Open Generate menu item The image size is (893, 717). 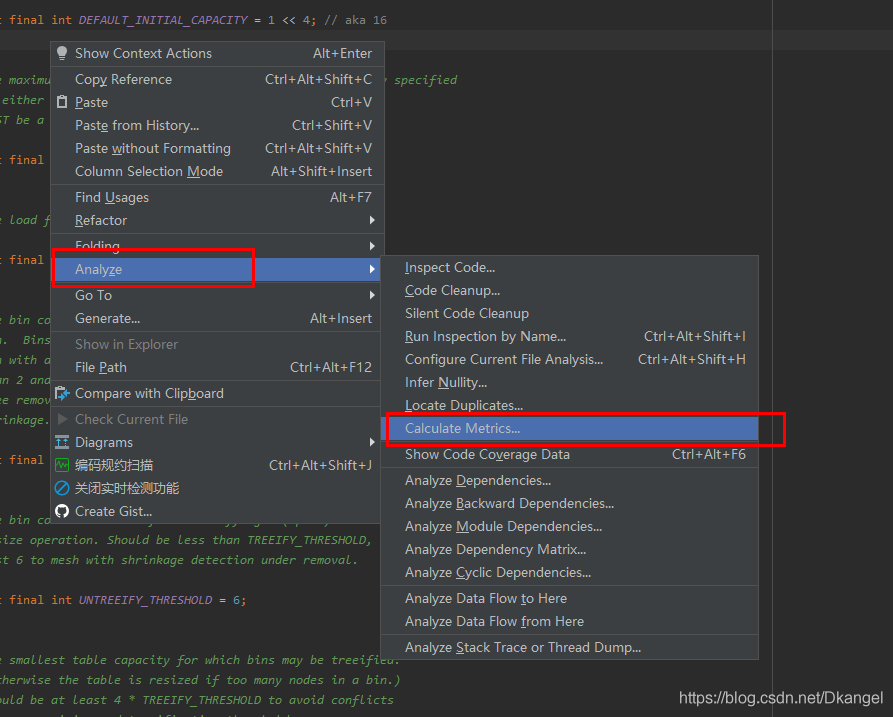107,318
